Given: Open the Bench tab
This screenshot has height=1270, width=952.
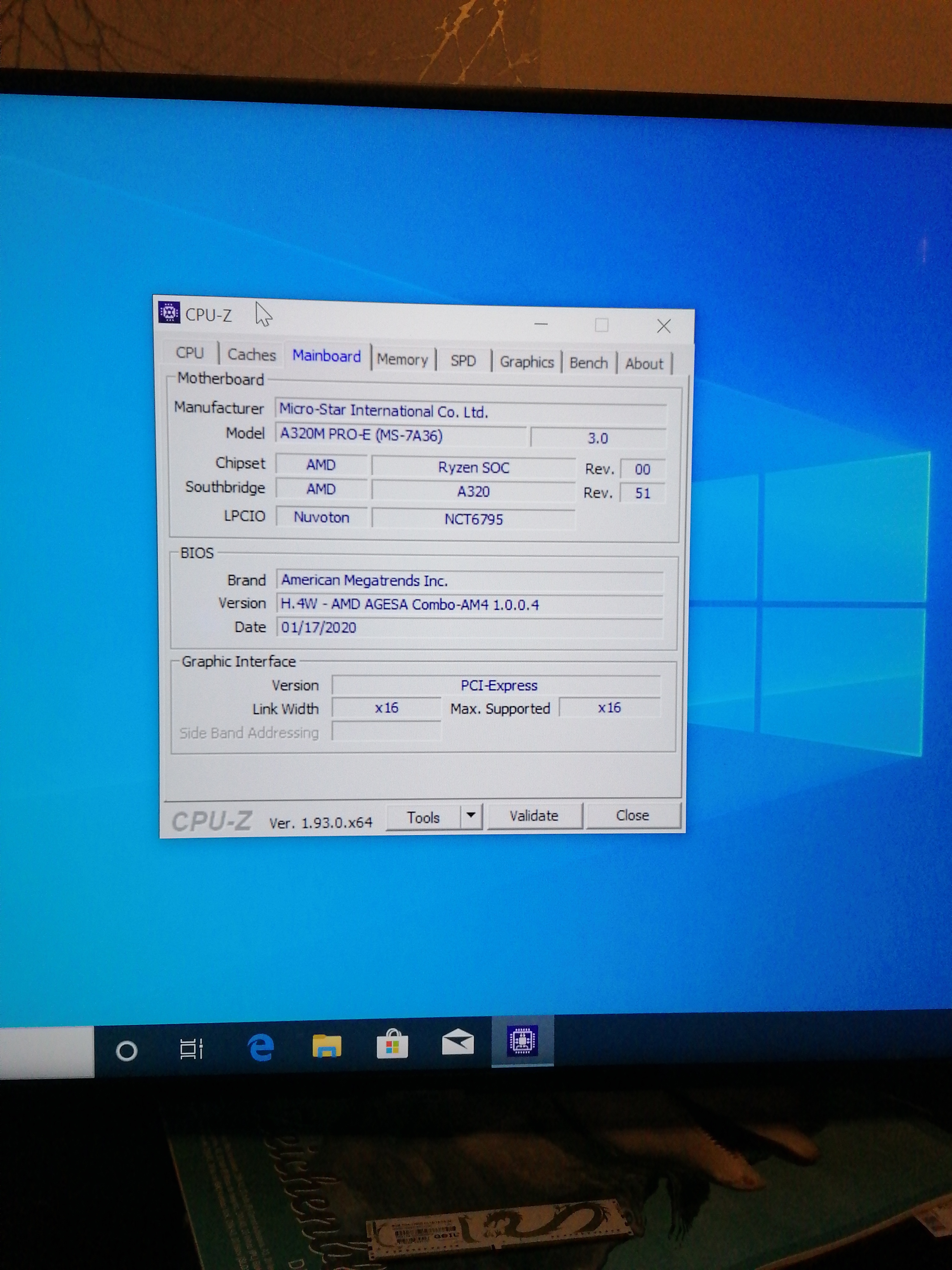Looking at the screenshot, I should pos(588,363).
